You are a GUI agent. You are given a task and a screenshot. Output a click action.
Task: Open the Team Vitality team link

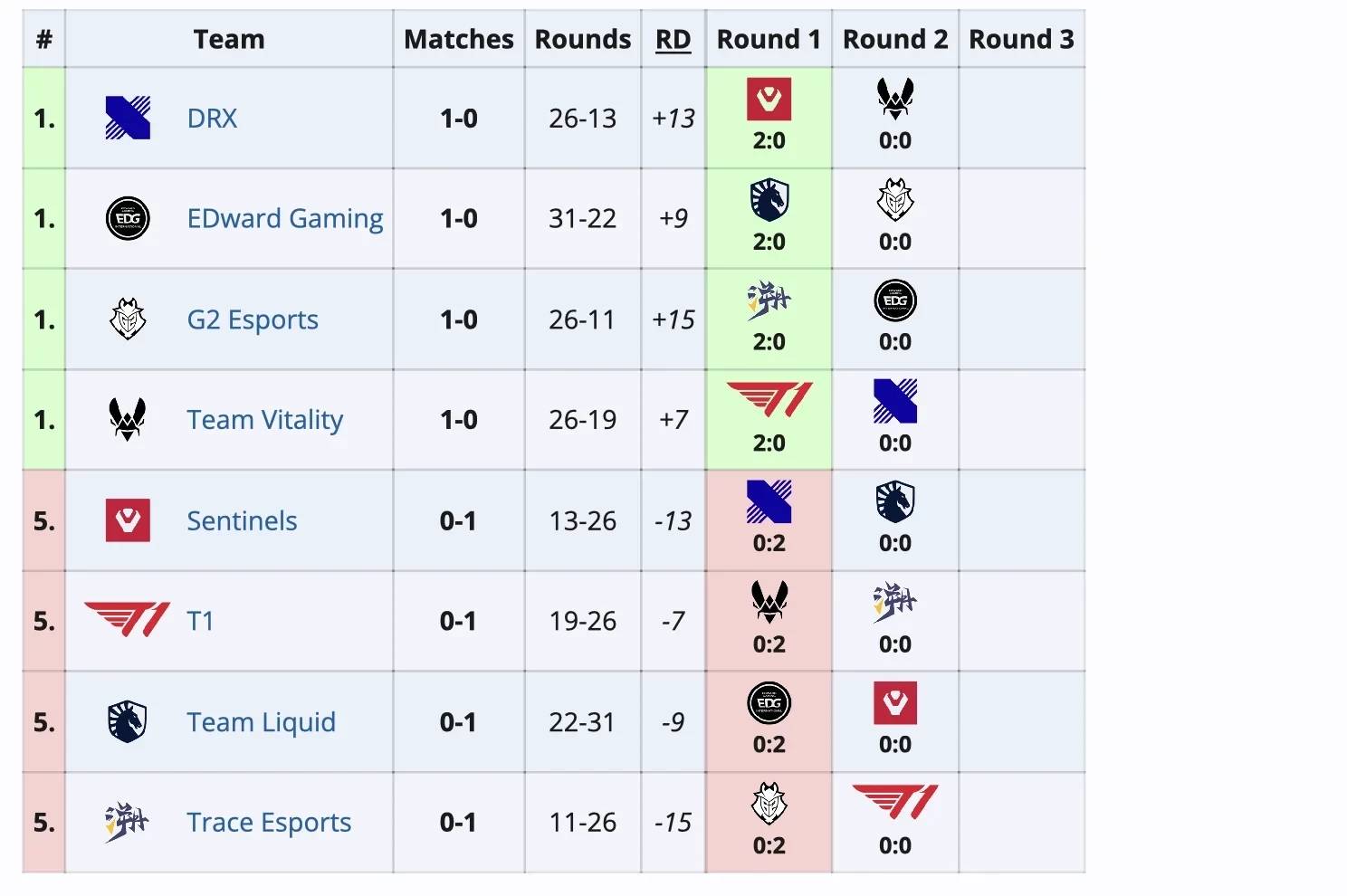(x=265, y=420)
